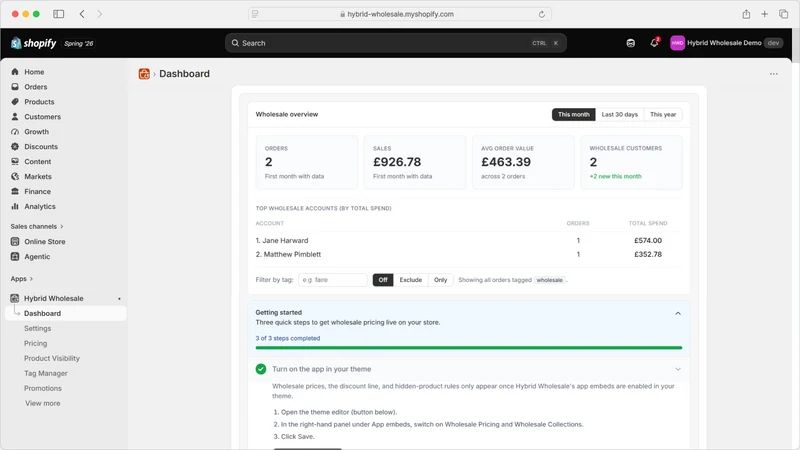Go back with the browser back arrow
The width and height of the screenshot is (800, 450).
coord(82,14)
